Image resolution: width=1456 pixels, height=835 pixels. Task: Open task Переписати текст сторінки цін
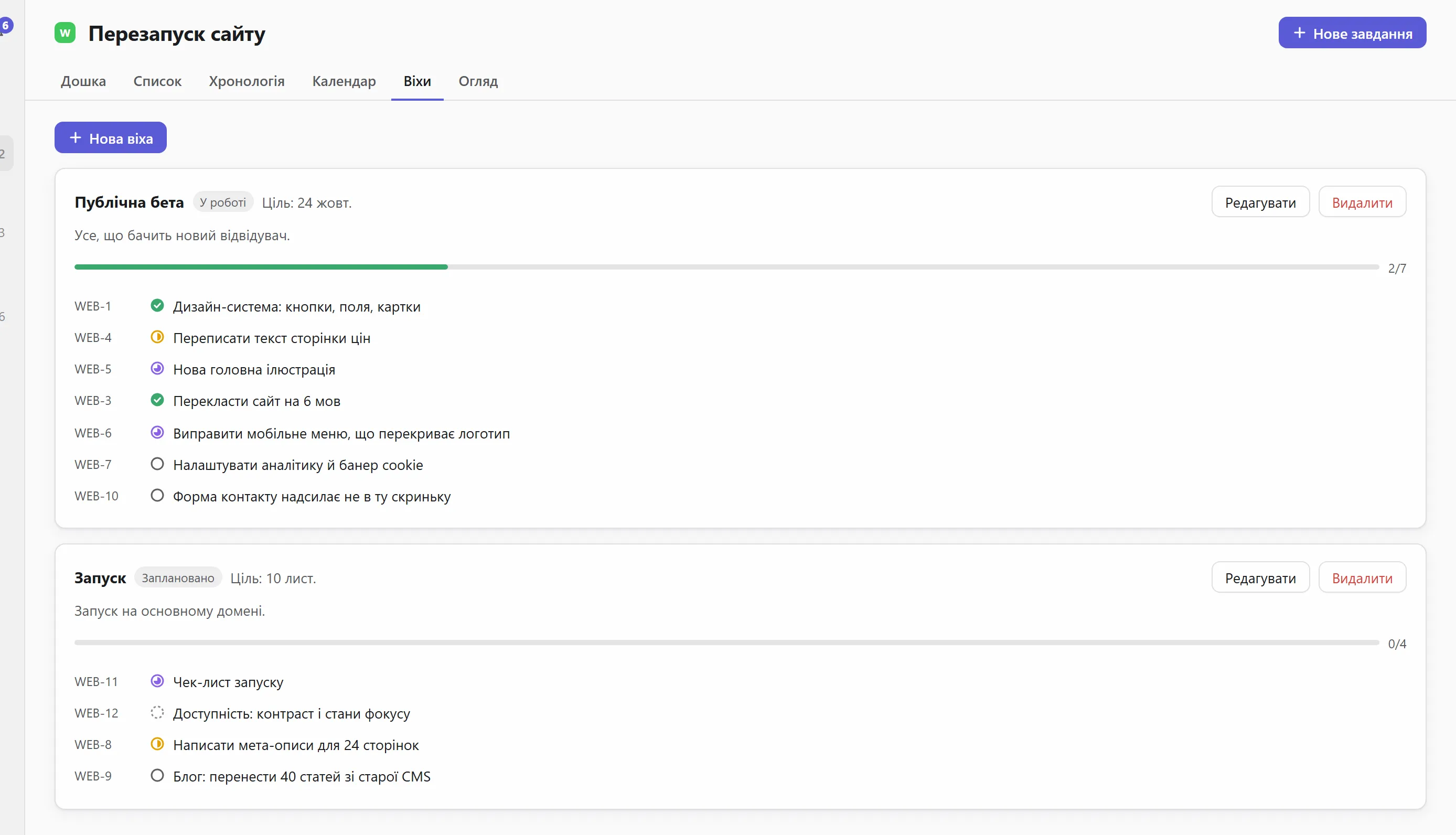coord(272,338)
